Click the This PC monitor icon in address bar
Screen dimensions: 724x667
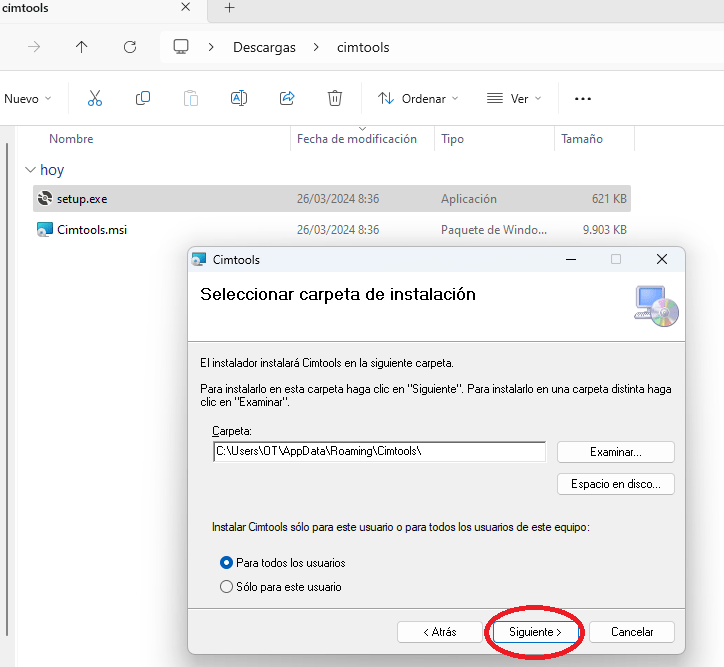(x=181, y=47)
